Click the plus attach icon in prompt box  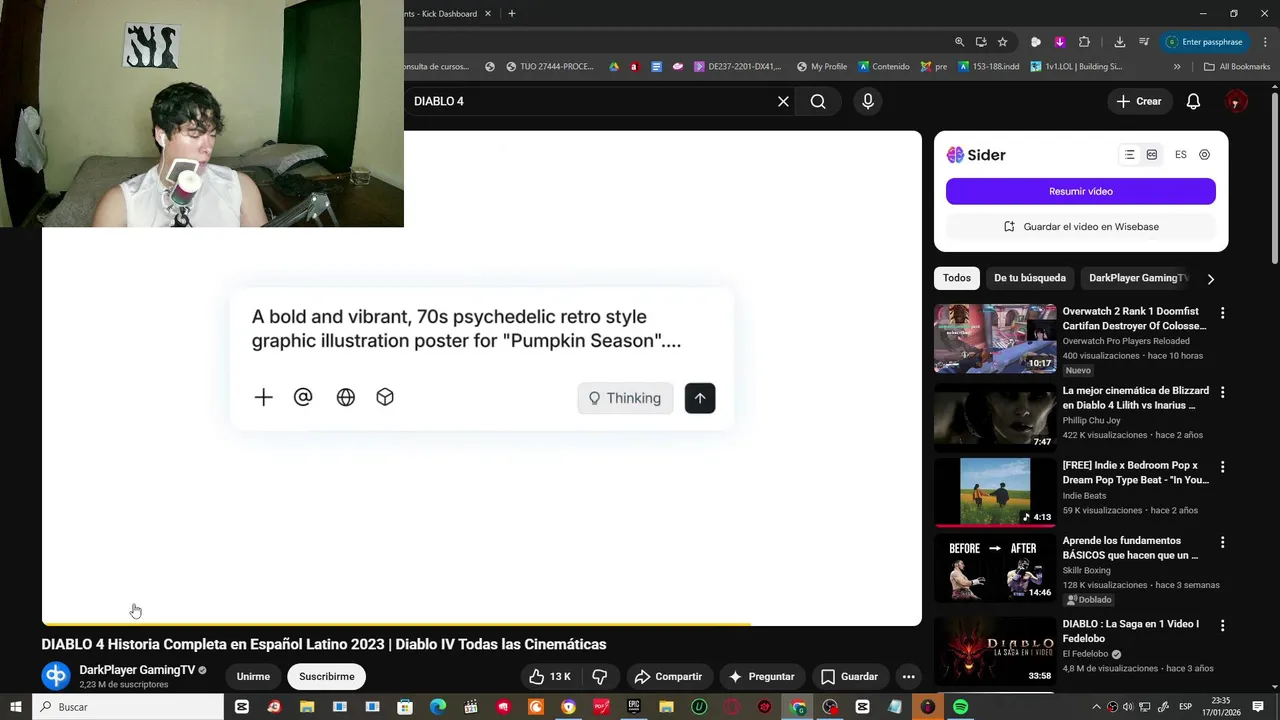pos(263,398)
